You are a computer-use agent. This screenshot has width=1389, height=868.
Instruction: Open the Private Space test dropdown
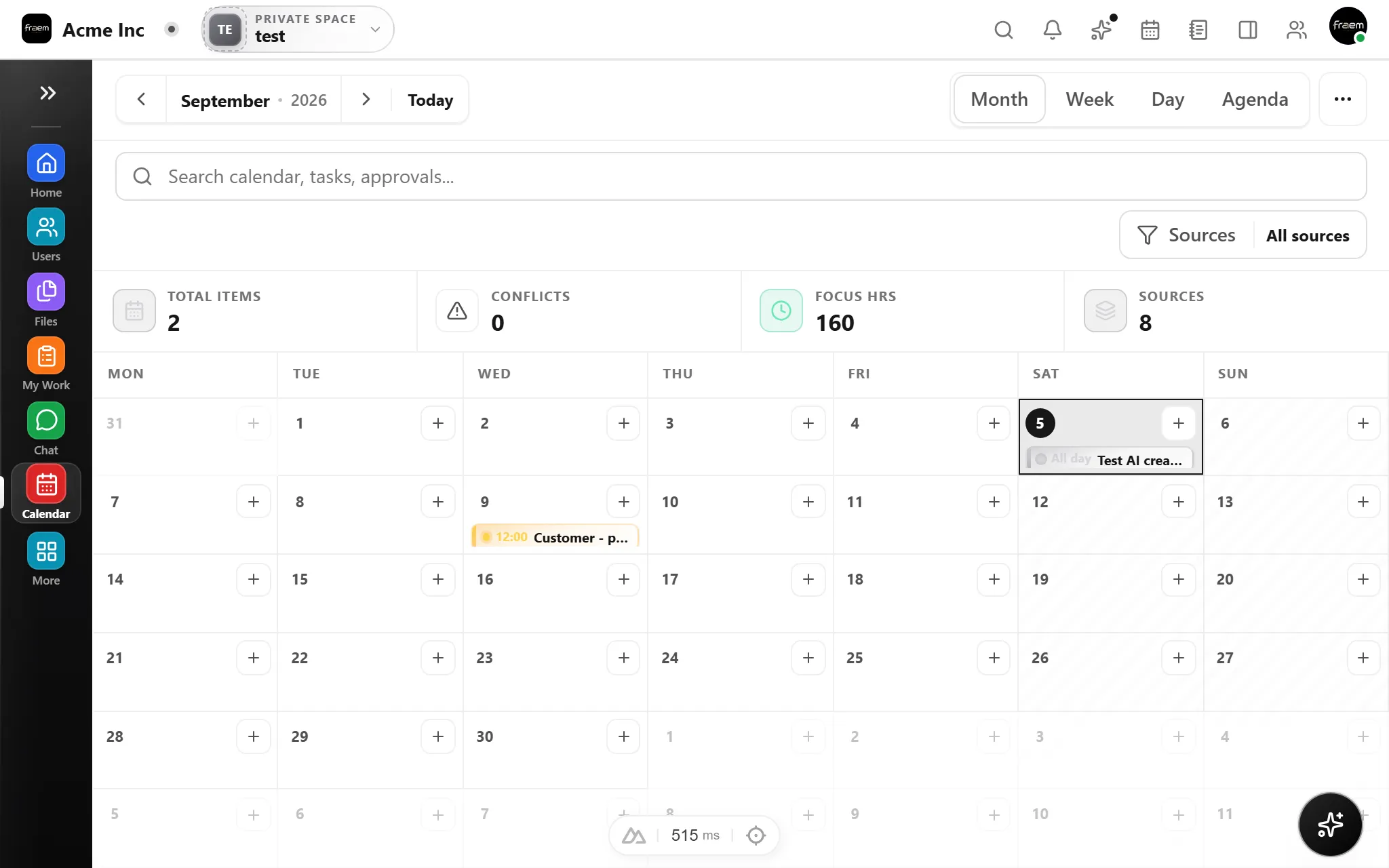(298, 29)
